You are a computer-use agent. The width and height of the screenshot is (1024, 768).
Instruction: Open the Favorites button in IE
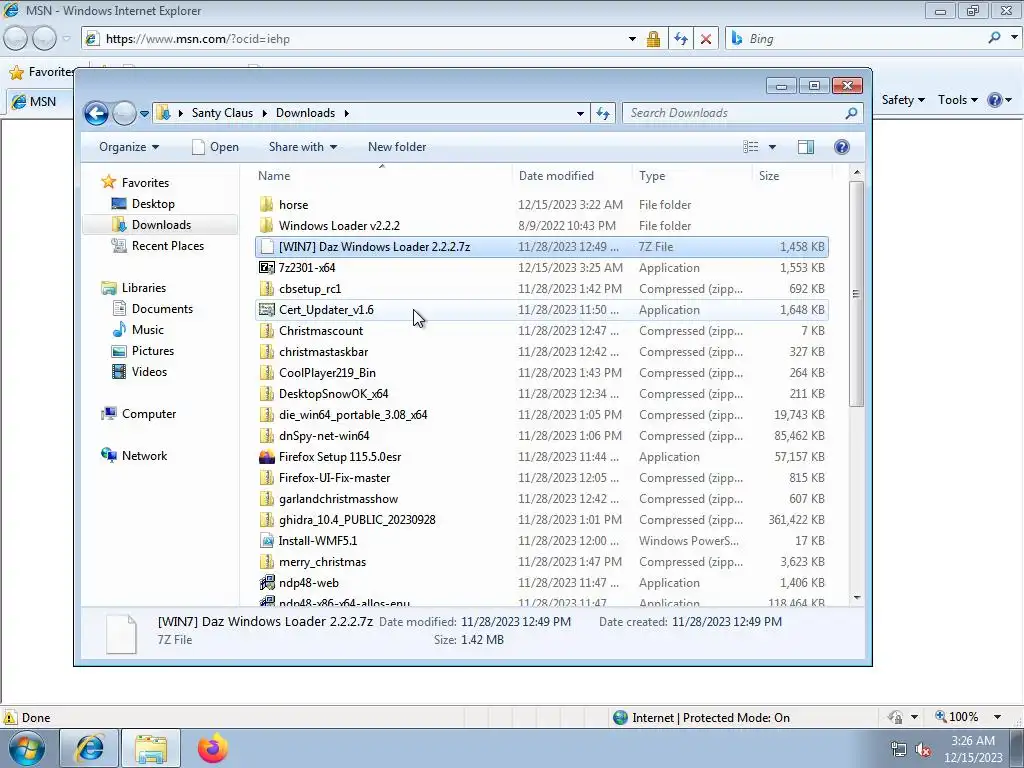pyautogui.click(x=41, y=72)
